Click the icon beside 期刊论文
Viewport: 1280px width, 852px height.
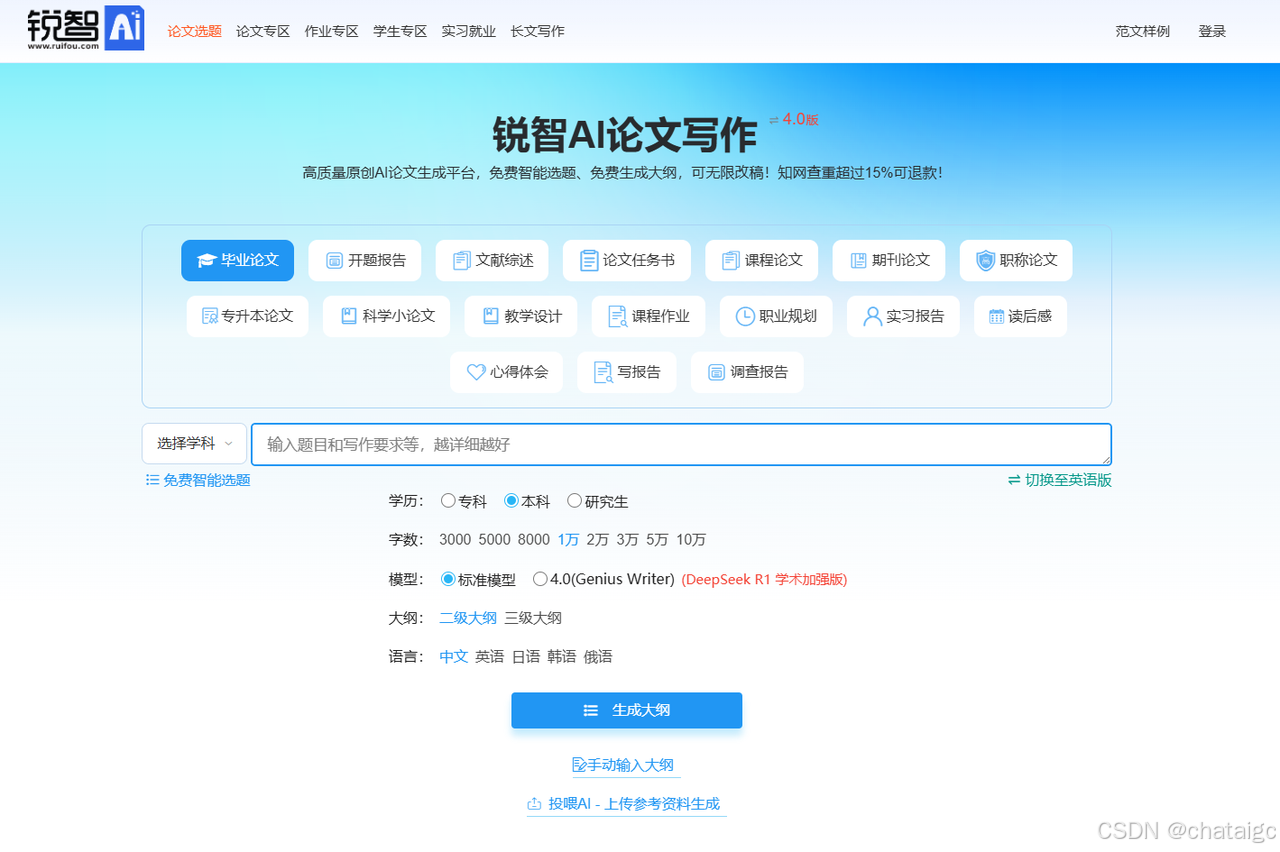pos(859,261)
